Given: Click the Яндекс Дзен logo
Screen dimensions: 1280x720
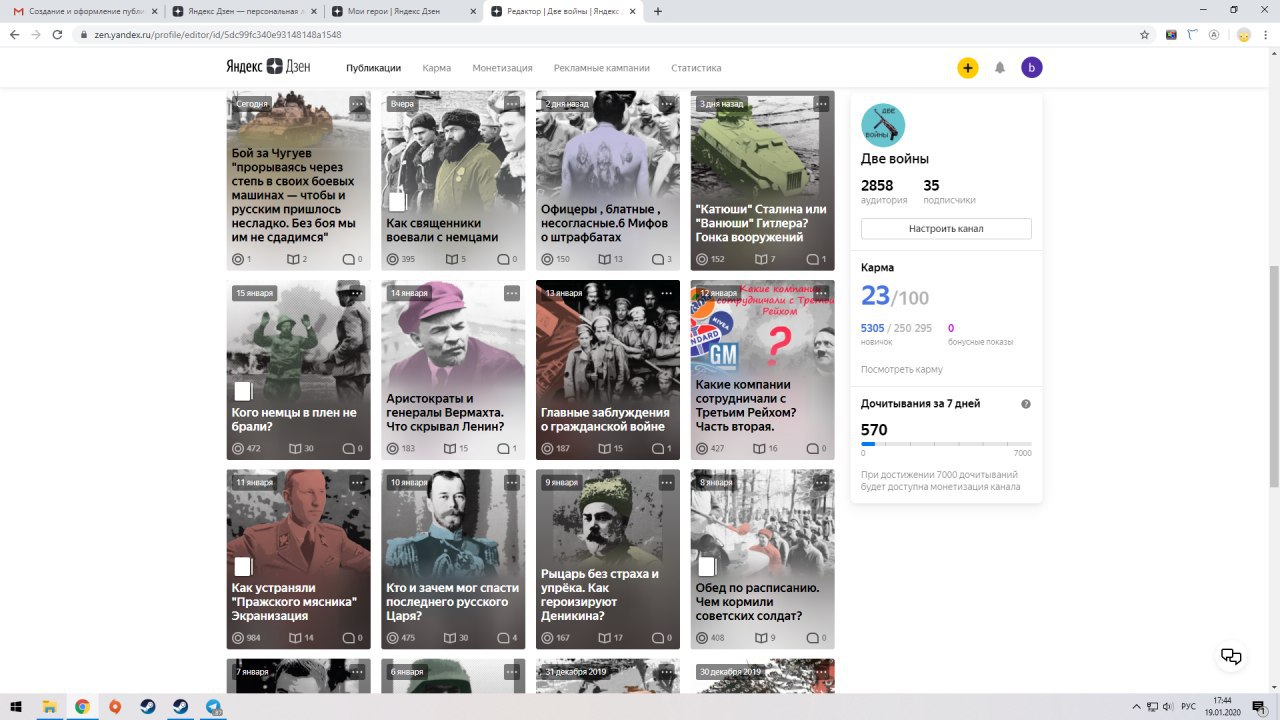Looking at the screenshot, I should pyautogui.click(x=268, y=67).
